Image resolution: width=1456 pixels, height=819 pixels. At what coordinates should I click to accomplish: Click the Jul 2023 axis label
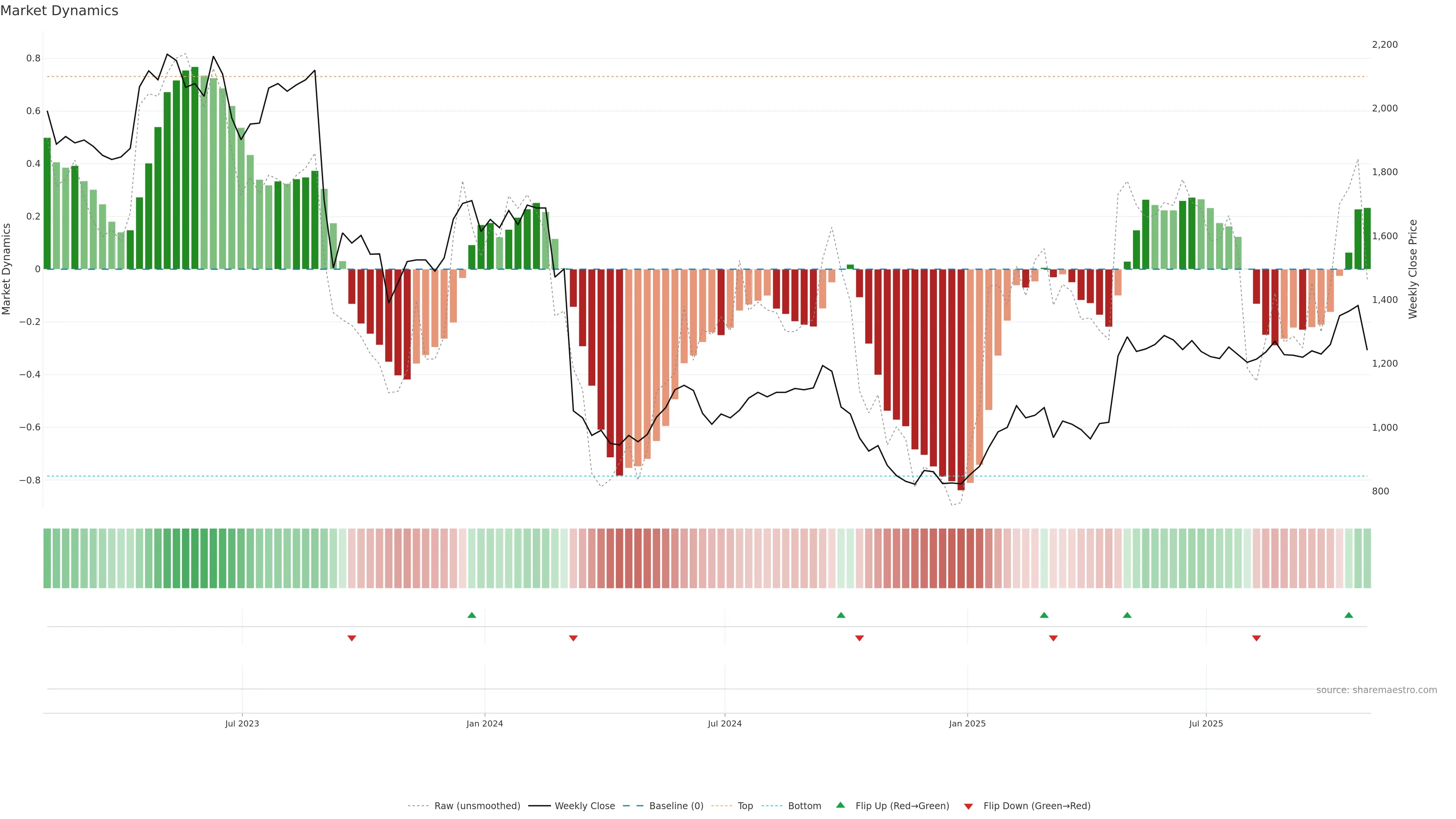point(242,723)
